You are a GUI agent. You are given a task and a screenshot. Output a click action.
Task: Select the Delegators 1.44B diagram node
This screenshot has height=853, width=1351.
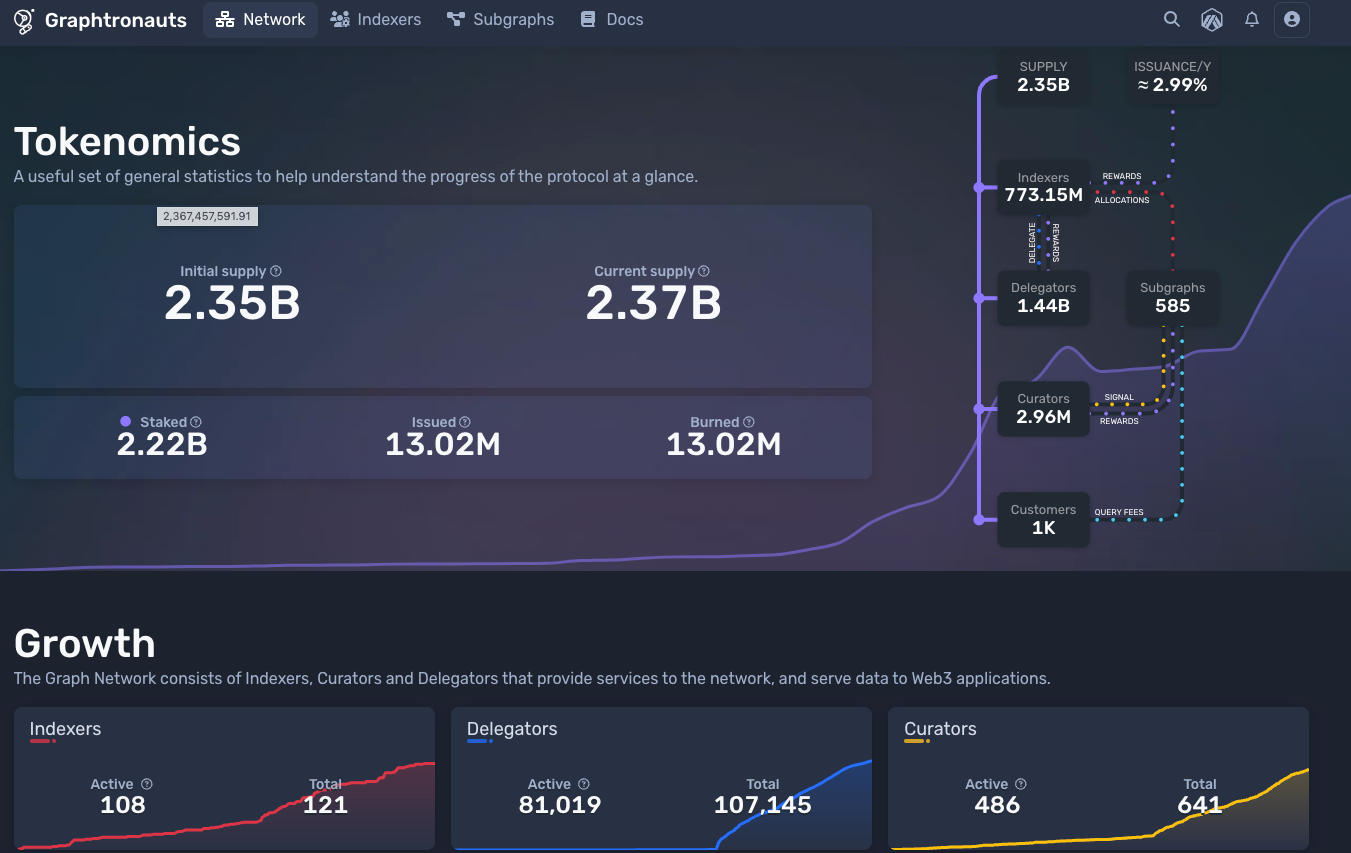1043,297
